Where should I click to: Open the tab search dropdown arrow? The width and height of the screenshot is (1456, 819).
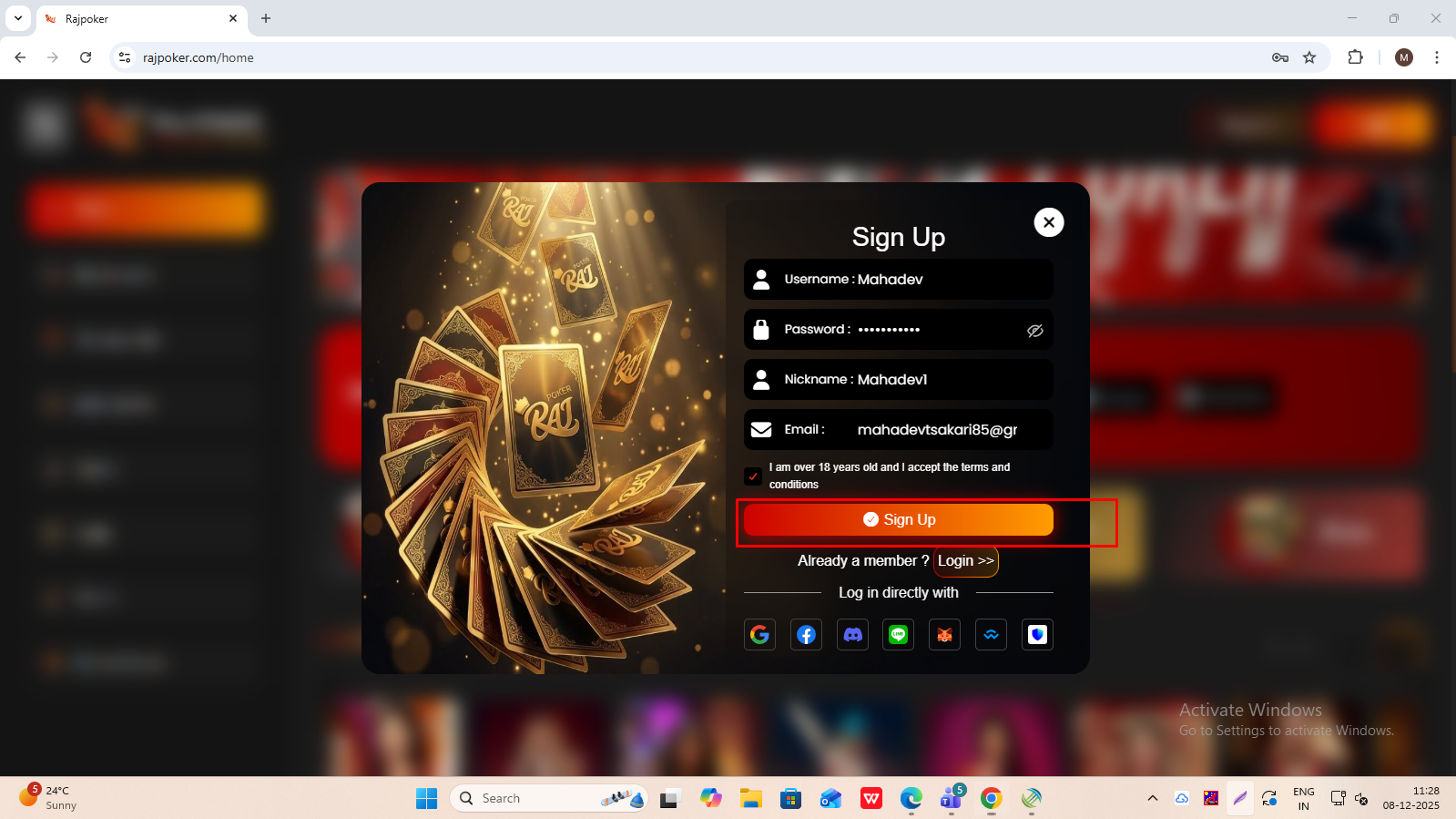(x=18, y=18)
